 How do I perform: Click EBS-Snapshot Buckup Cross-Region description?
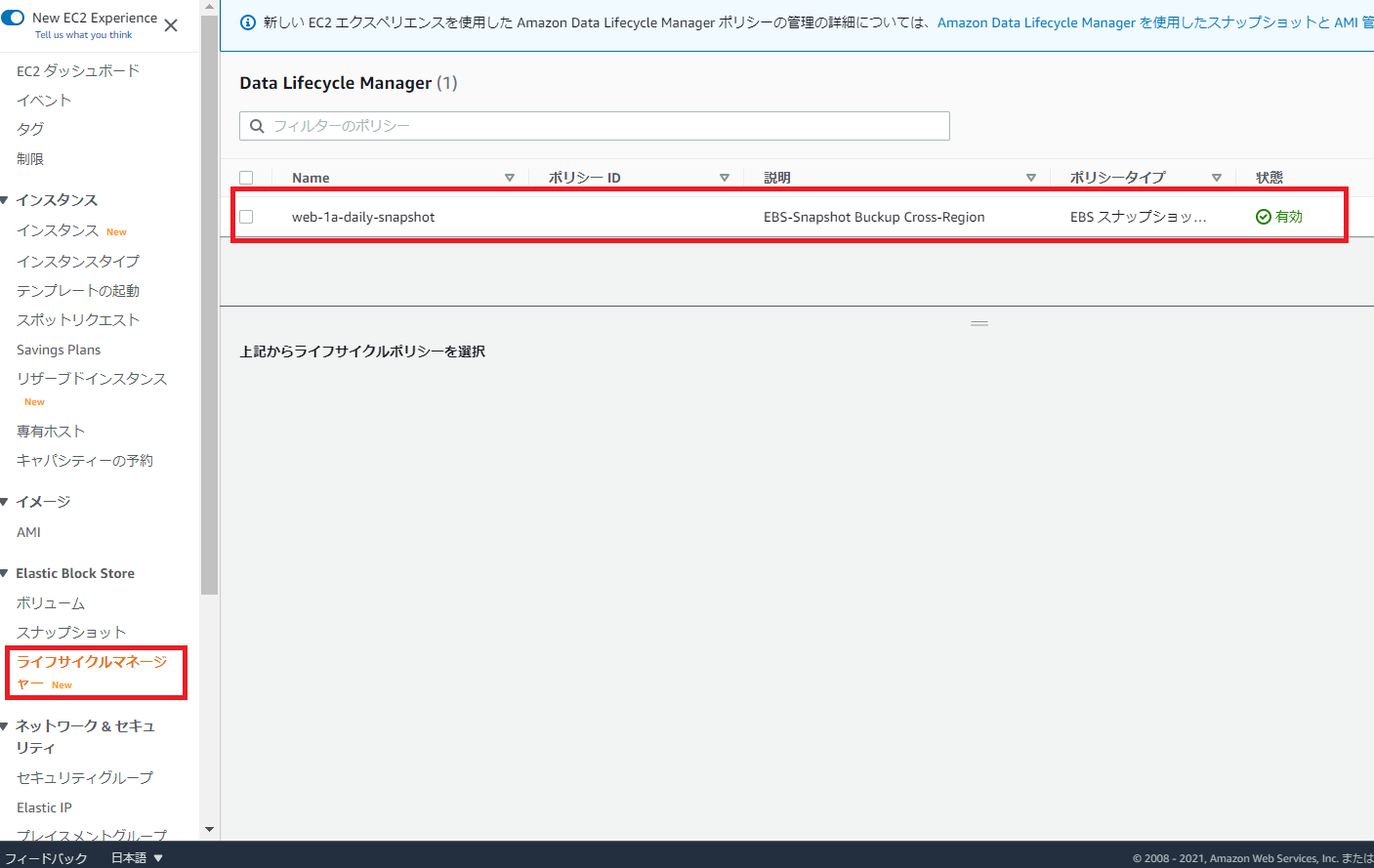(x=874, y=217)
